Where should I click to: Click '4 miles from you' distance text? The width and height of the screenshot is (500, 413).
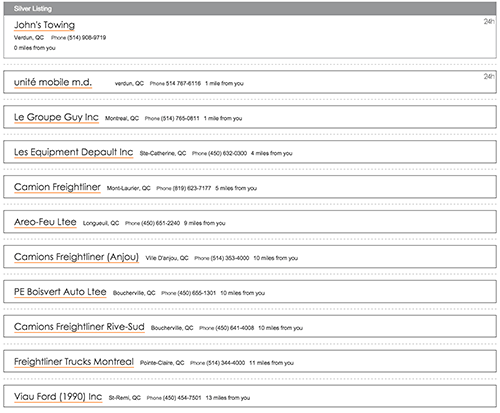pos(272,153)
